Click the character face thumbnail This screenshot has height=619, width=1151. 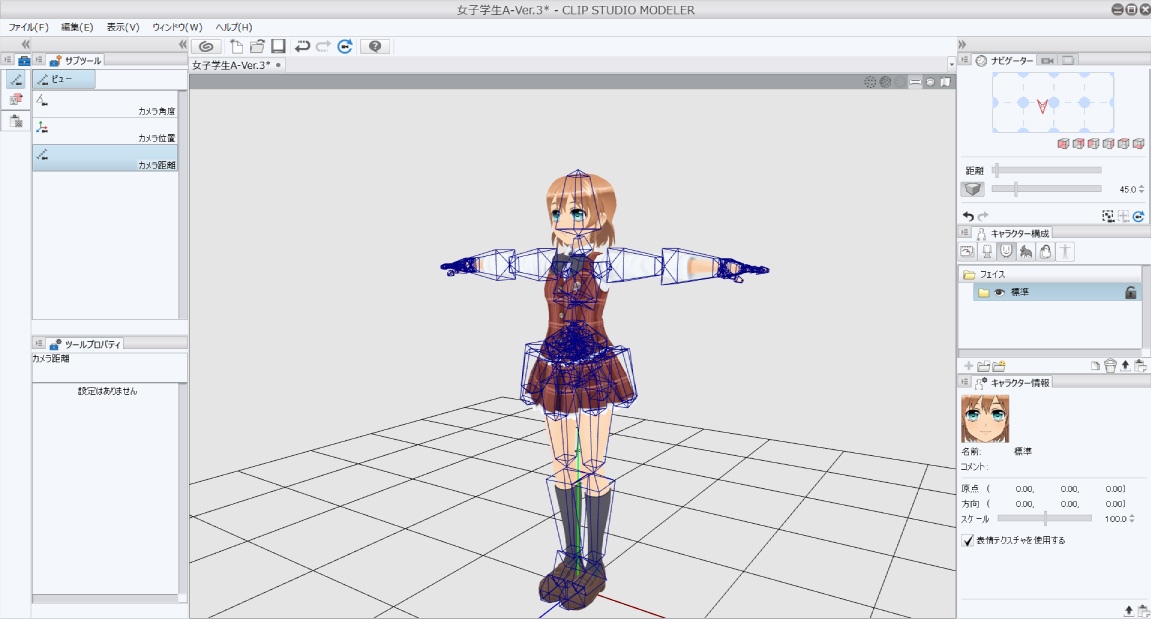pyautogui.click(x=985, y=419)
